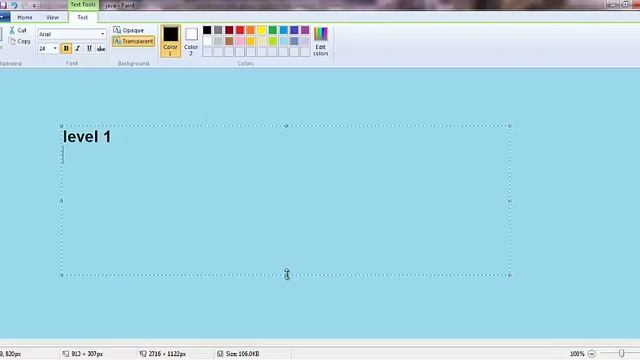Select the Opaque background option
Viewport: 640px width, 360px height.
(x=129, y=30)
